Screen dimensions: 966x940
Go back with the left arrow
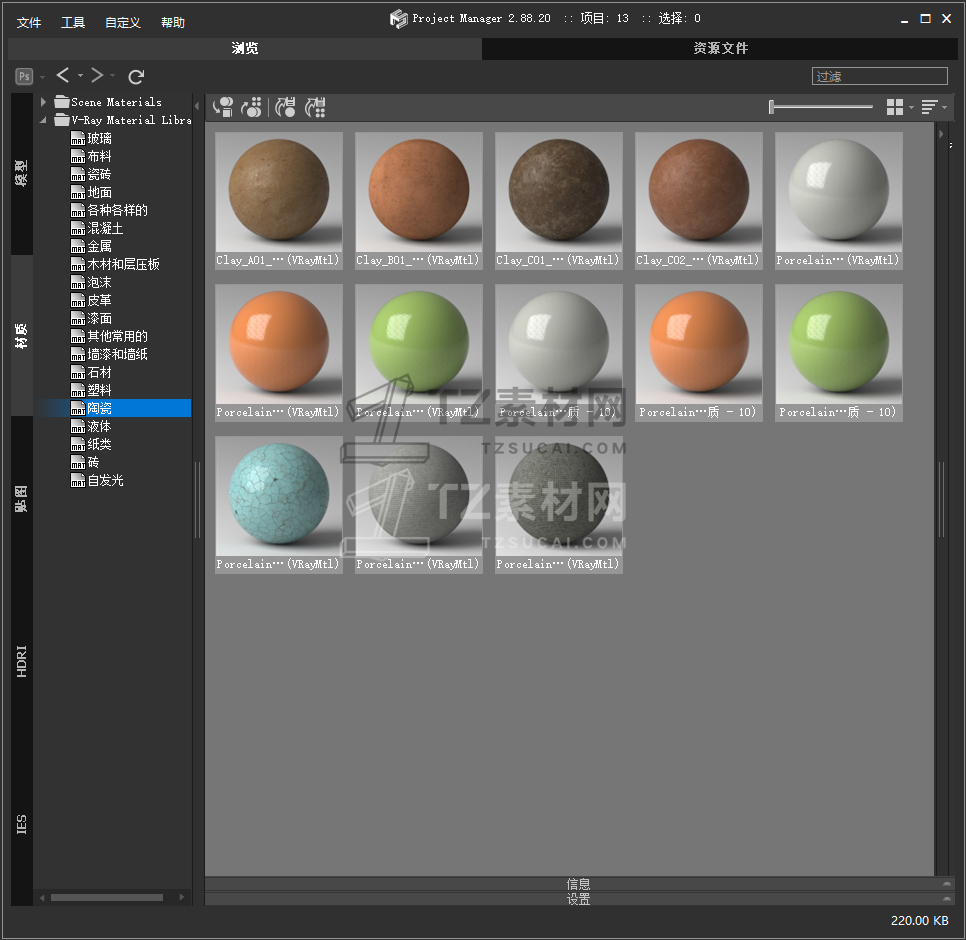tap(63, 76)
